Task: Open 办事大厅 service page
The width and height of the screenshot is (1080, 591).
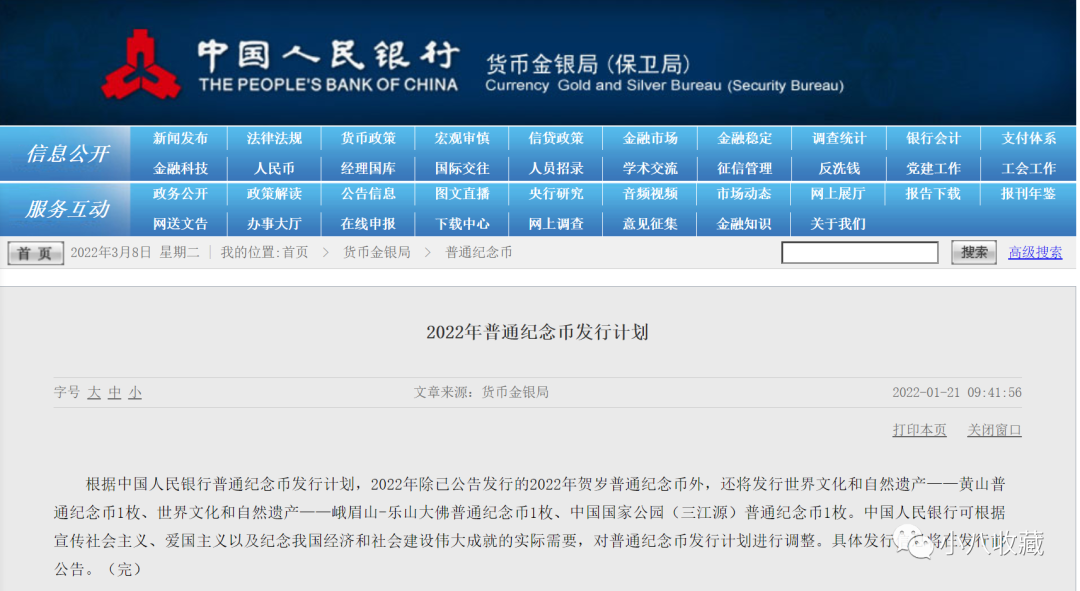Action: (x=274, y=224)
